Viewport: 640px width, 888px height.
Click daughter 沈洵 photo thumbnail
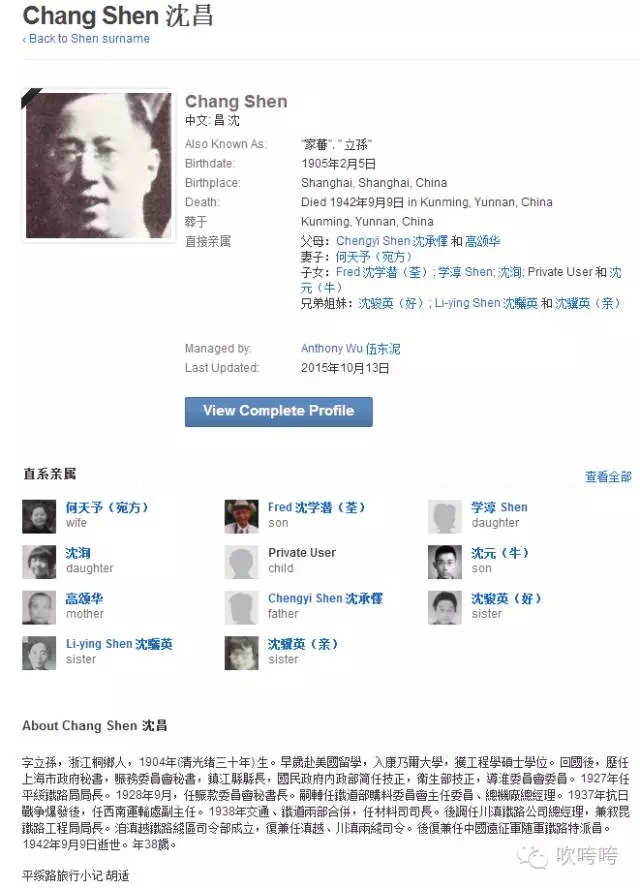pos(39,562)
